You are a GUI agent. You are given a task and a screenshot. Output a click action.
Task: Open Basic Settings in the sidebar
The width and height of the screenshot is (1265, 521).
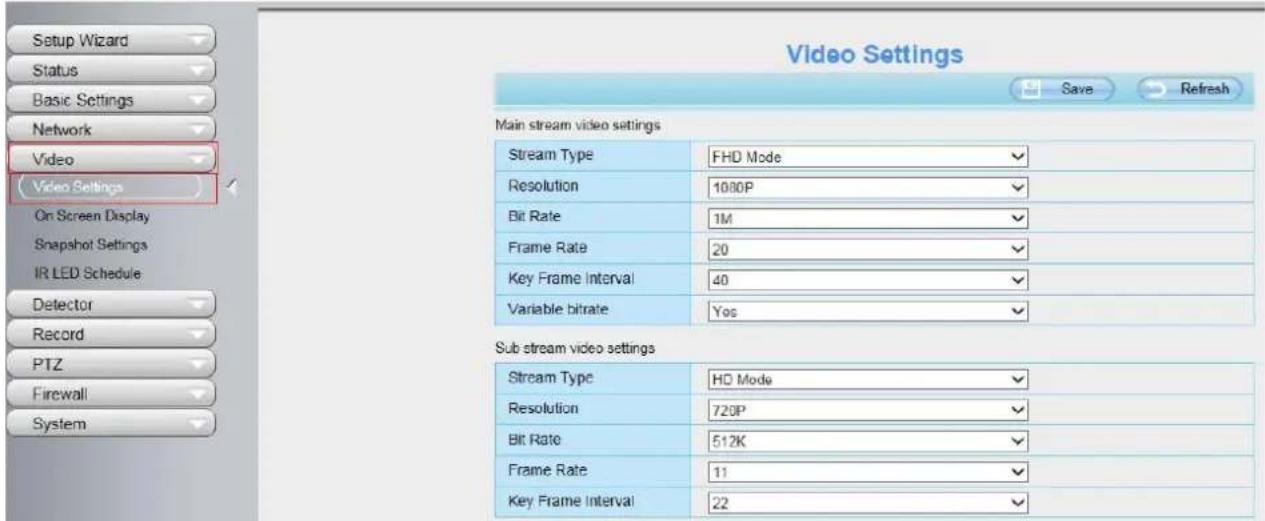click(112, 100)
